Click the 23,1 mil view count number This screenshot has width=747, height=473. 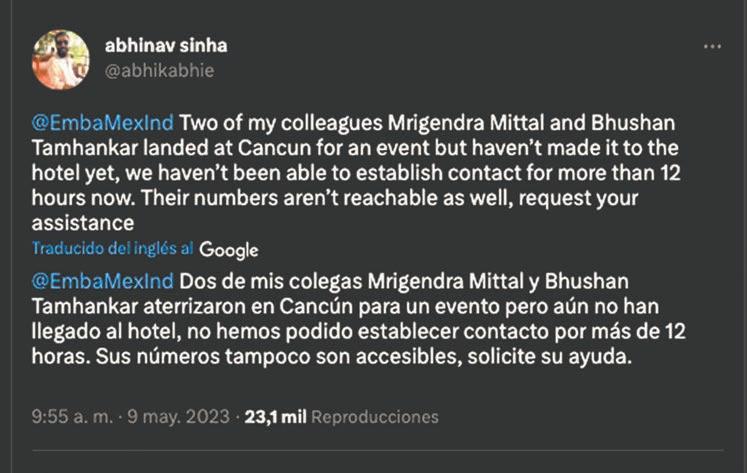click(x=277, y=416)
